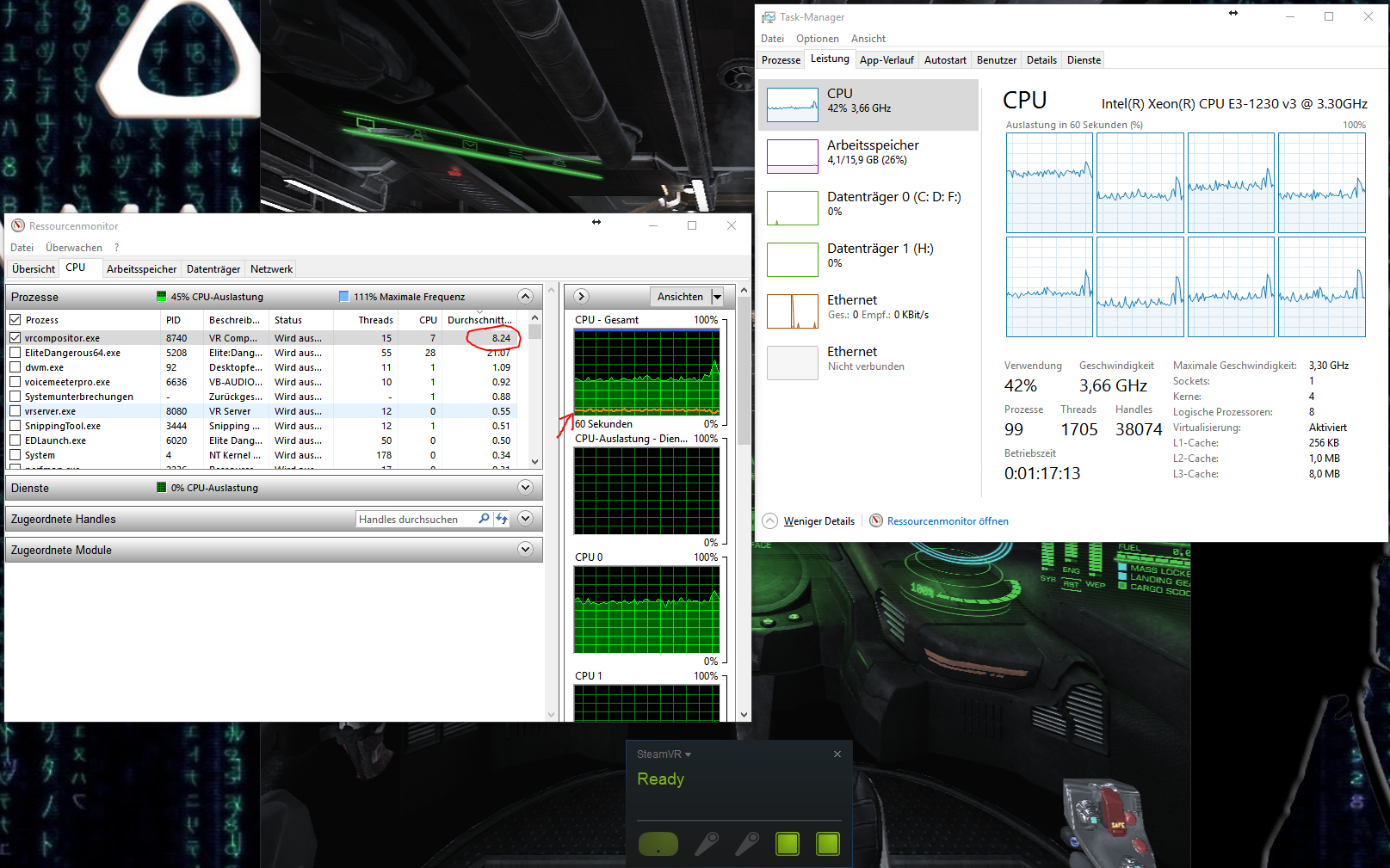Select the CPU performance thumbnail in Task-Manager

(x=792, y=105)
